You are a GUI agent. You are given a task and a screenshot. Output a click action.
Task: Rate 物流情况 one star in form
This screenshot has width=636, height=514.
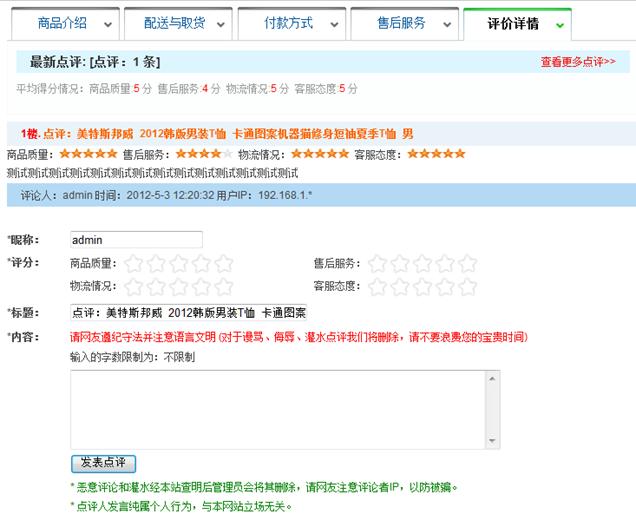[x=133, y=287]
